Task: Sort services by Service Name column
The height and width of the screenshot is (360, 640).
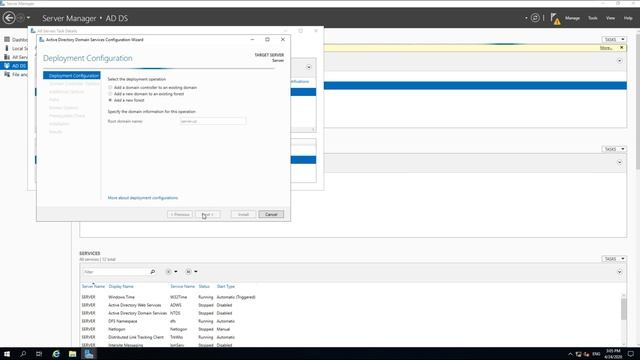Action: click(182, 287)
